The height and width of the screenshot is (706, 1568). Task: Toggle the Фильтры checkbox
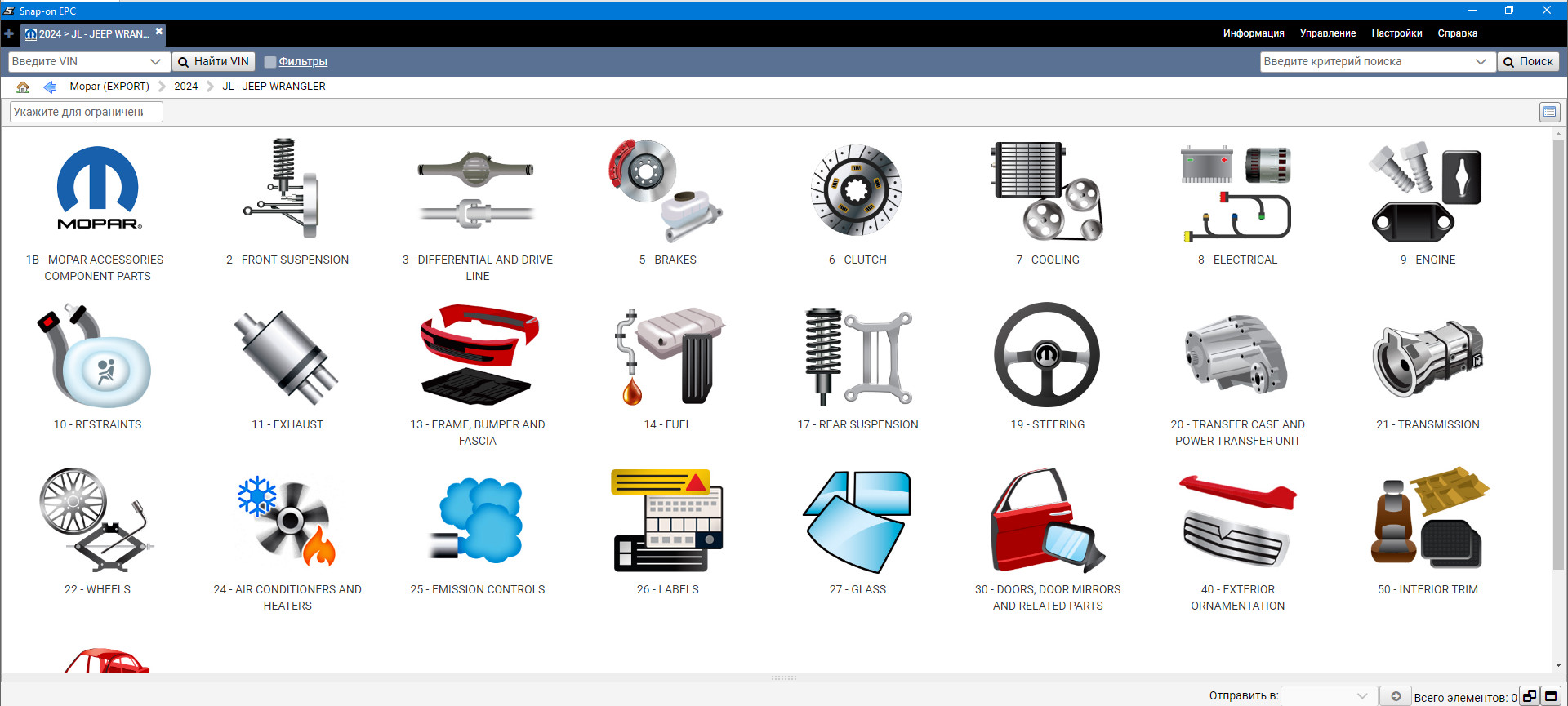click(x=270, y=62)
